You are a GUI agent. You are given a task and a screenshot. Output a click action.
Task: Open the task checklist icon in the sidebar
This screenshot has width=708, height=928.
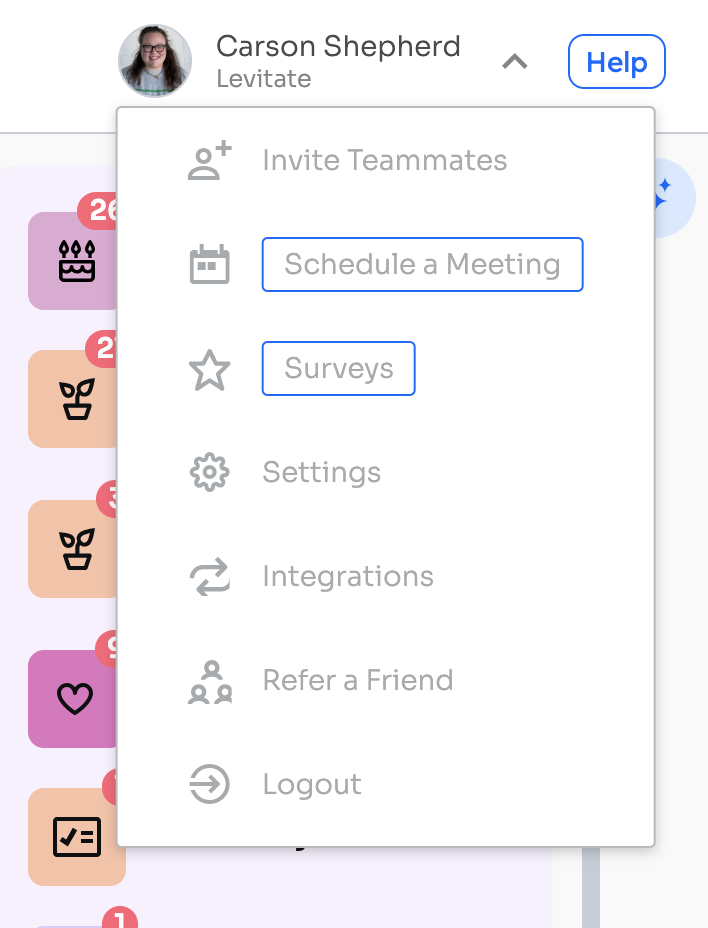point(77,836)
